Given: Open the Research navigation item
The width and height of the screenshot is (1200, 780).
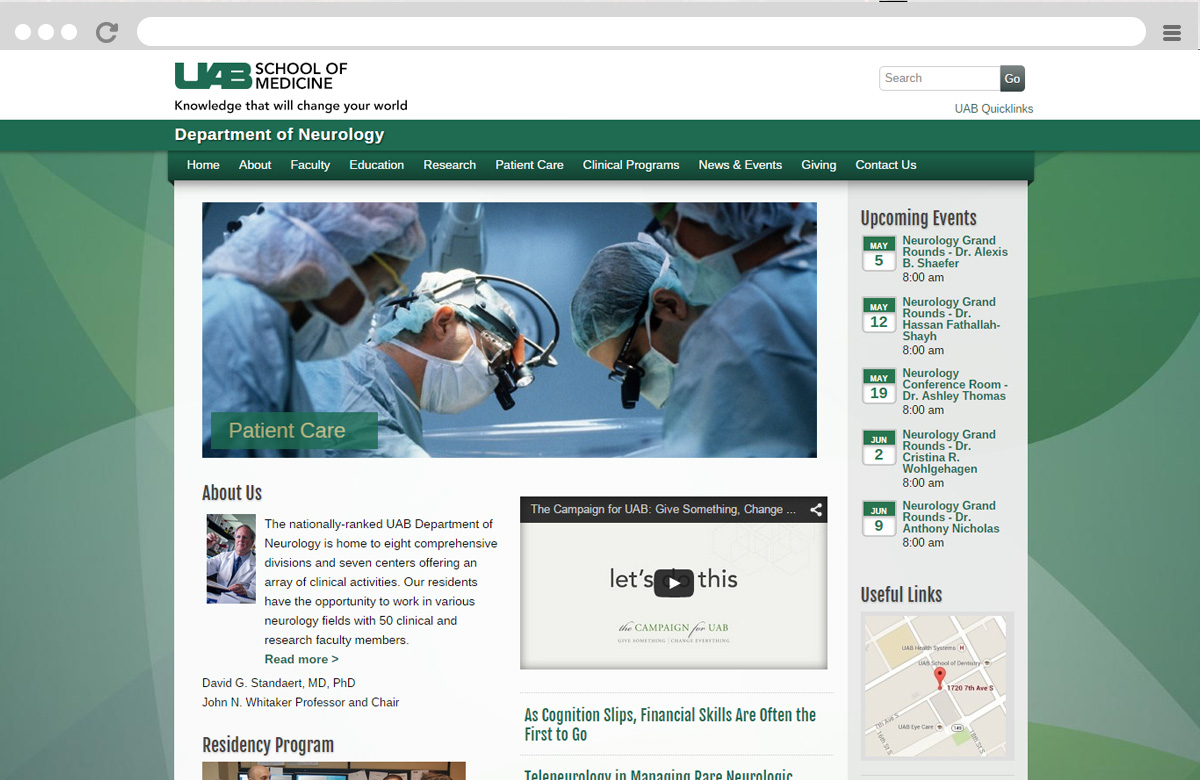Looking at the screenshot, I should pyautogui.click(x=449, y=165).
